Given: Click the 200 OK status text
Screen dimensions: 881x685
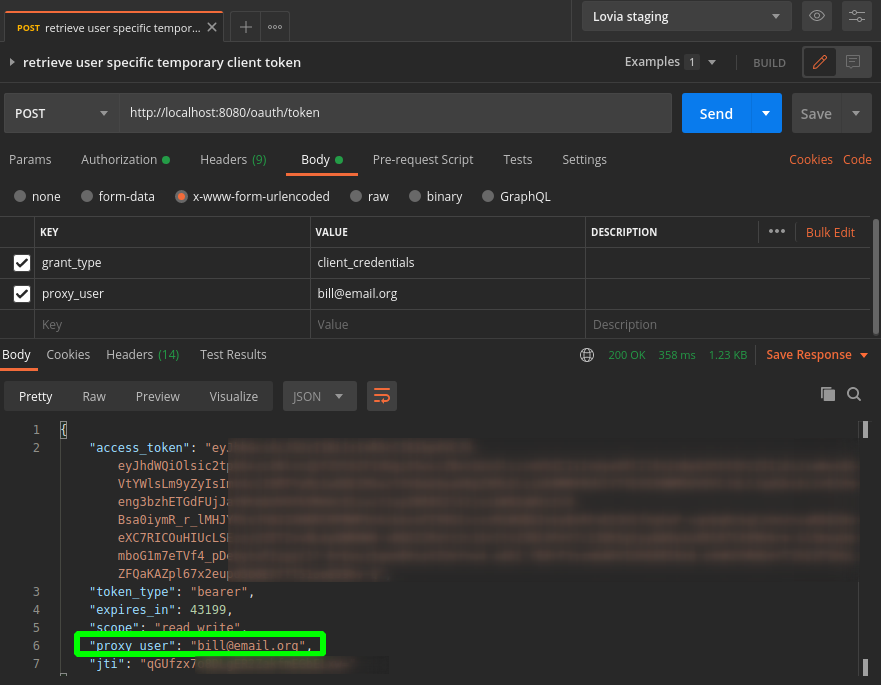Looking at the screenshot, I should (626, 355).
